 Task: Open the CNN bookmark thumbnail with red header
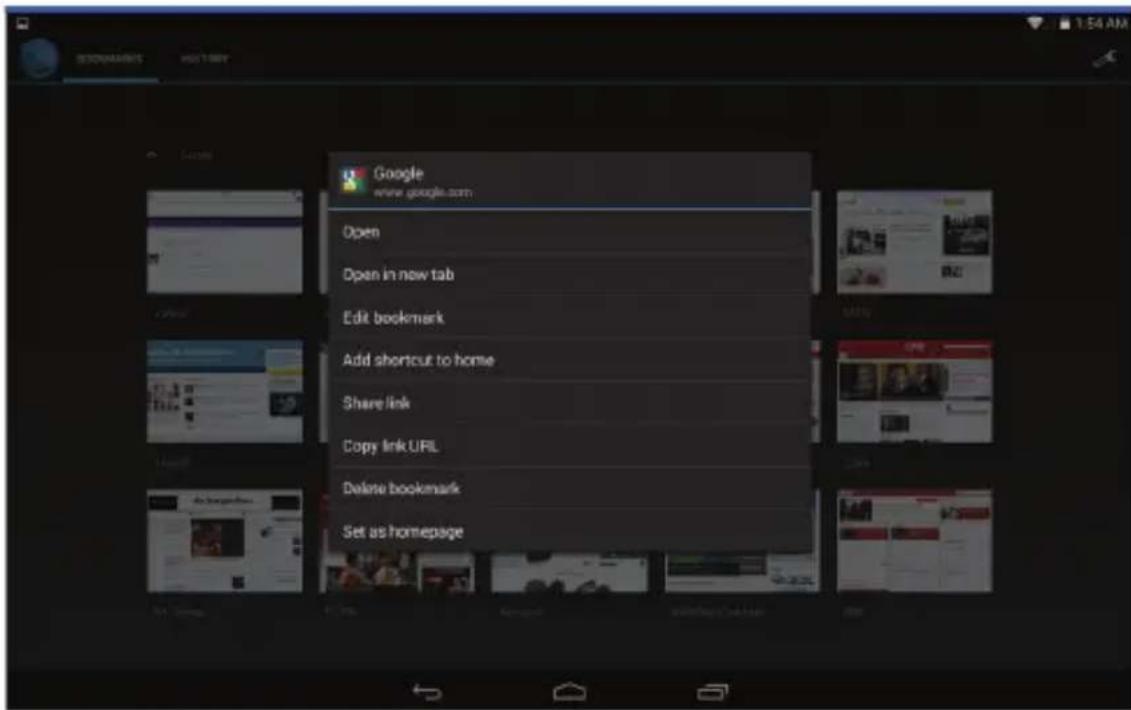[x=915, y=391]
